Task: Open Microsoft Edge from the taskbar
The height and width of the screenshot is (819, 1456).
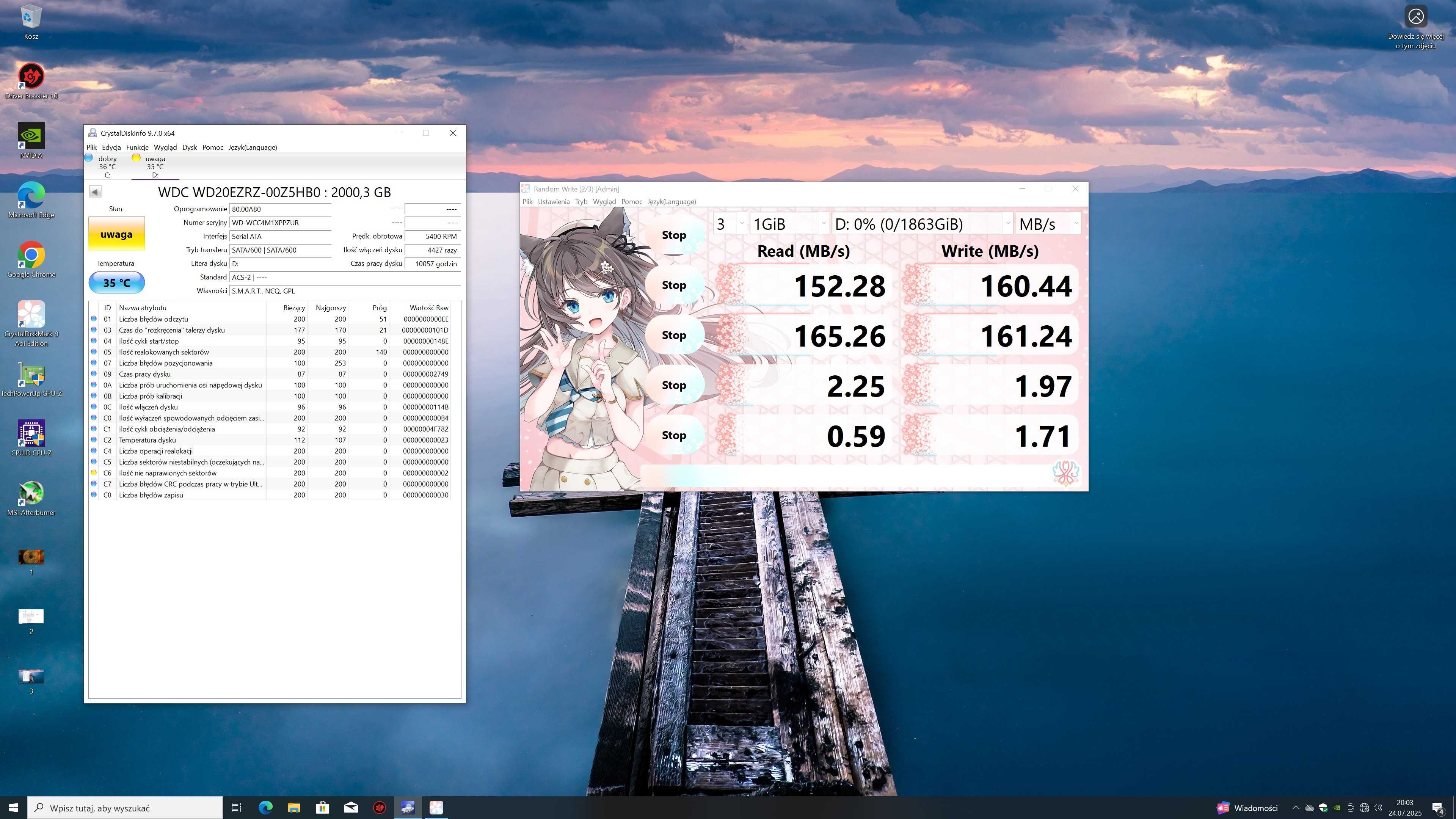Action: click(x=265, y=808)
